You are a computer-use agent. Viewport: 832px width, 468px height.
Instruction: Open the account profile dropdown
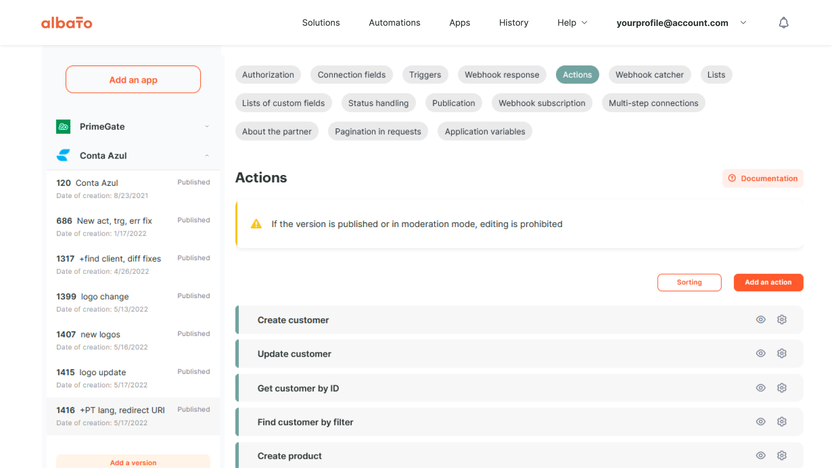[x=681, y=22]
